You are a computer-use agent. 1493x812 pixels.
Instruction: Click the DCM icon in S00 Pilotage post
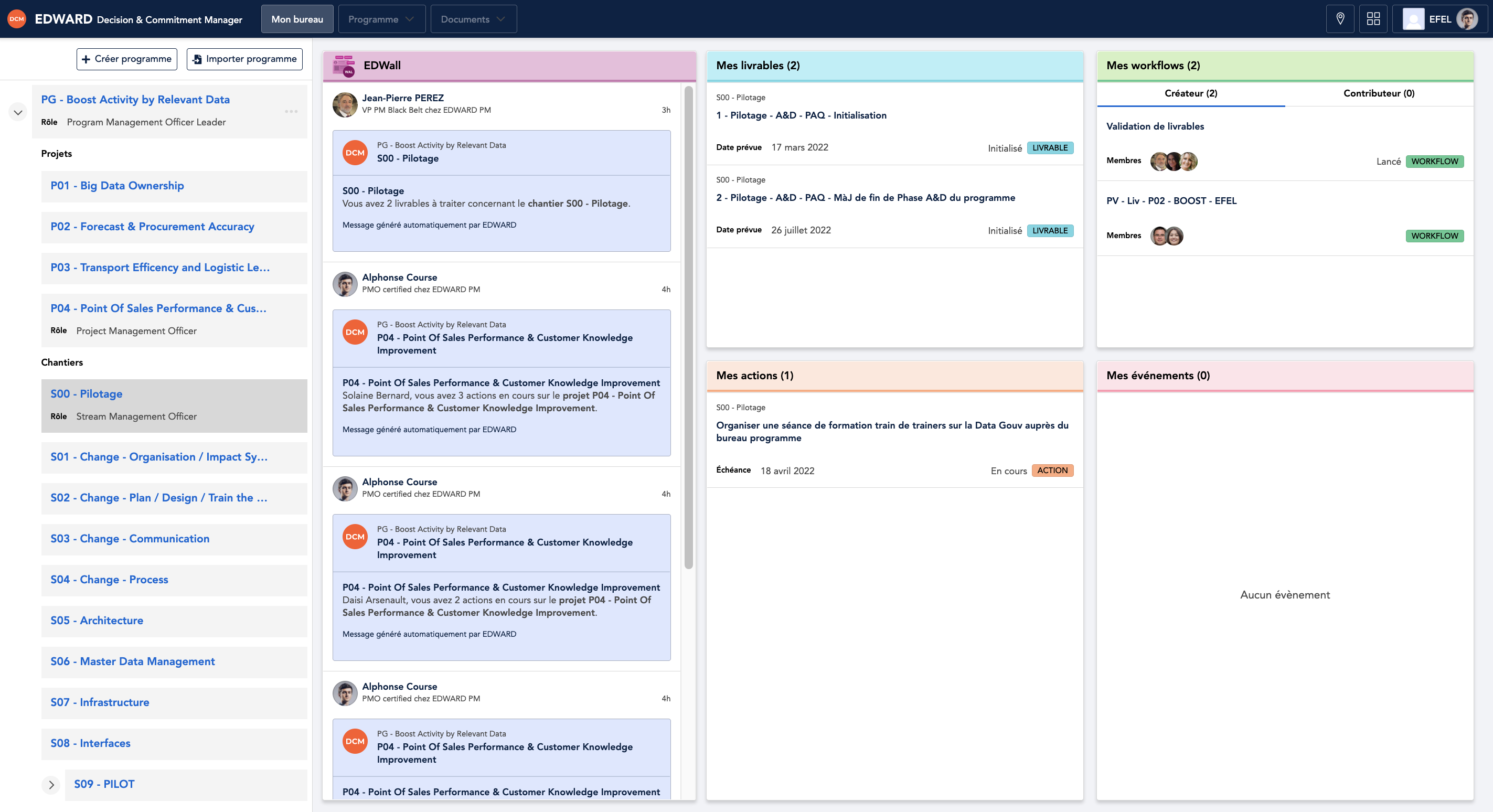pos(355,153)
